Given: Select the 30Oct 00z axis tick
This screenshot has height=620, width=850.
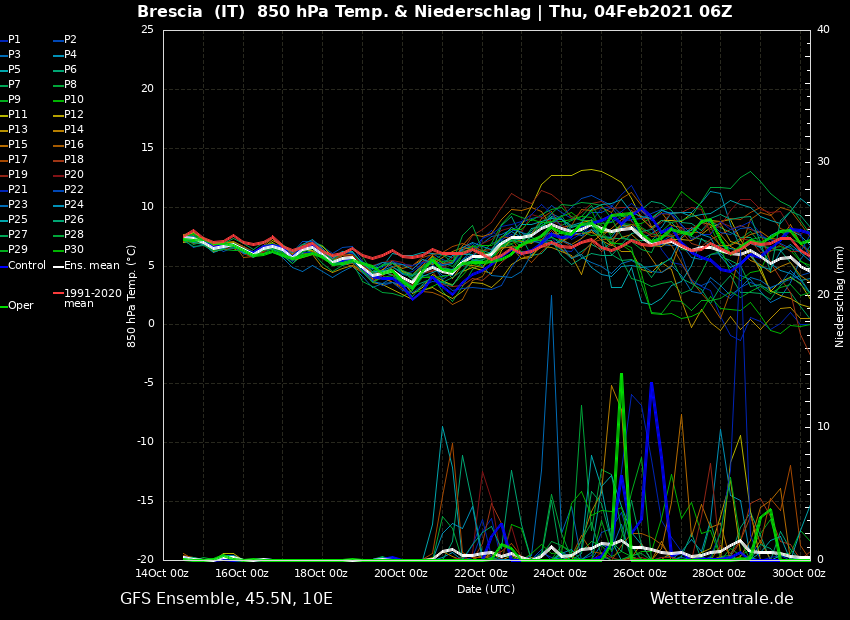Looking at the screenshot, I should tap(798, 573).
